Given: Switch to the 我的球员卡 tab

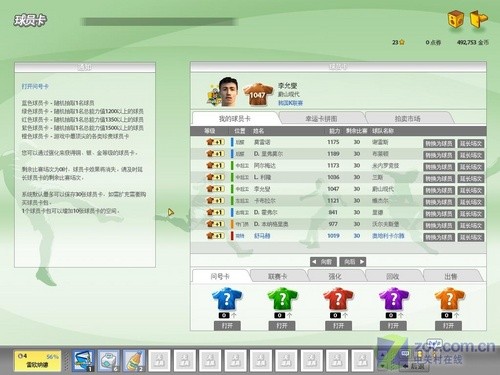Looking at the screenshot, I should coord(235,119).
